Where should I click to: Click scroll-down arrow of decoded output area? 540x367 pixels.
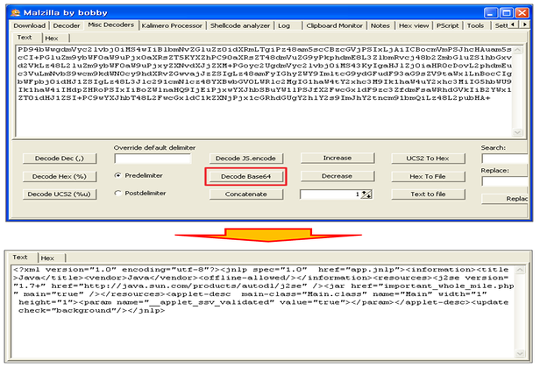[x=520, y=354]
